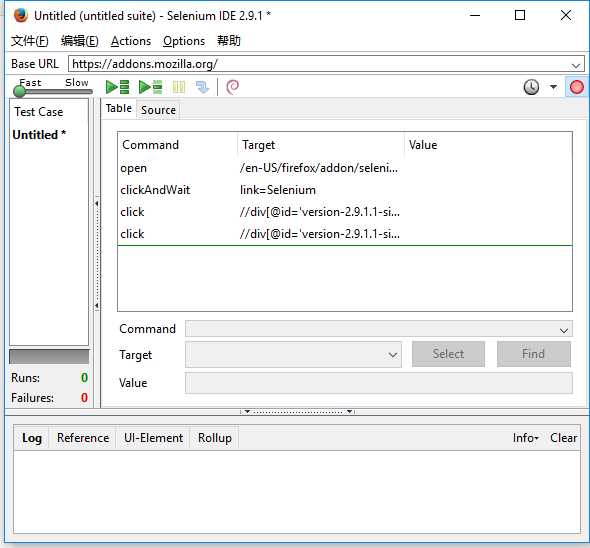590x548 pixels.
Task: Click the Runs count value
Action: click(x=84, y=378)
